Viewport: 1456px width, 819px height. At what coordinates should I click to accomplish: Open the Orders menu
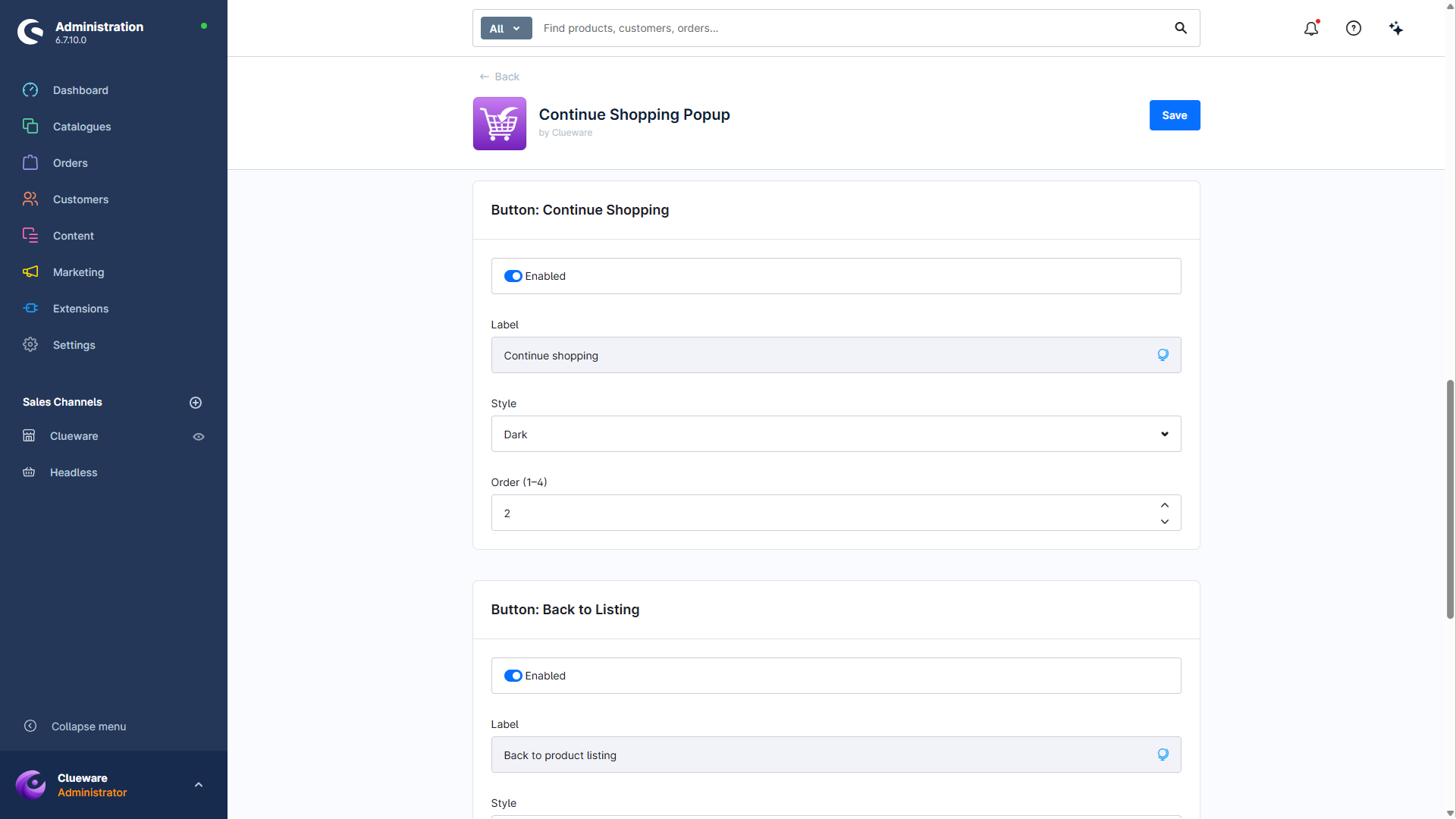point(71,163)
